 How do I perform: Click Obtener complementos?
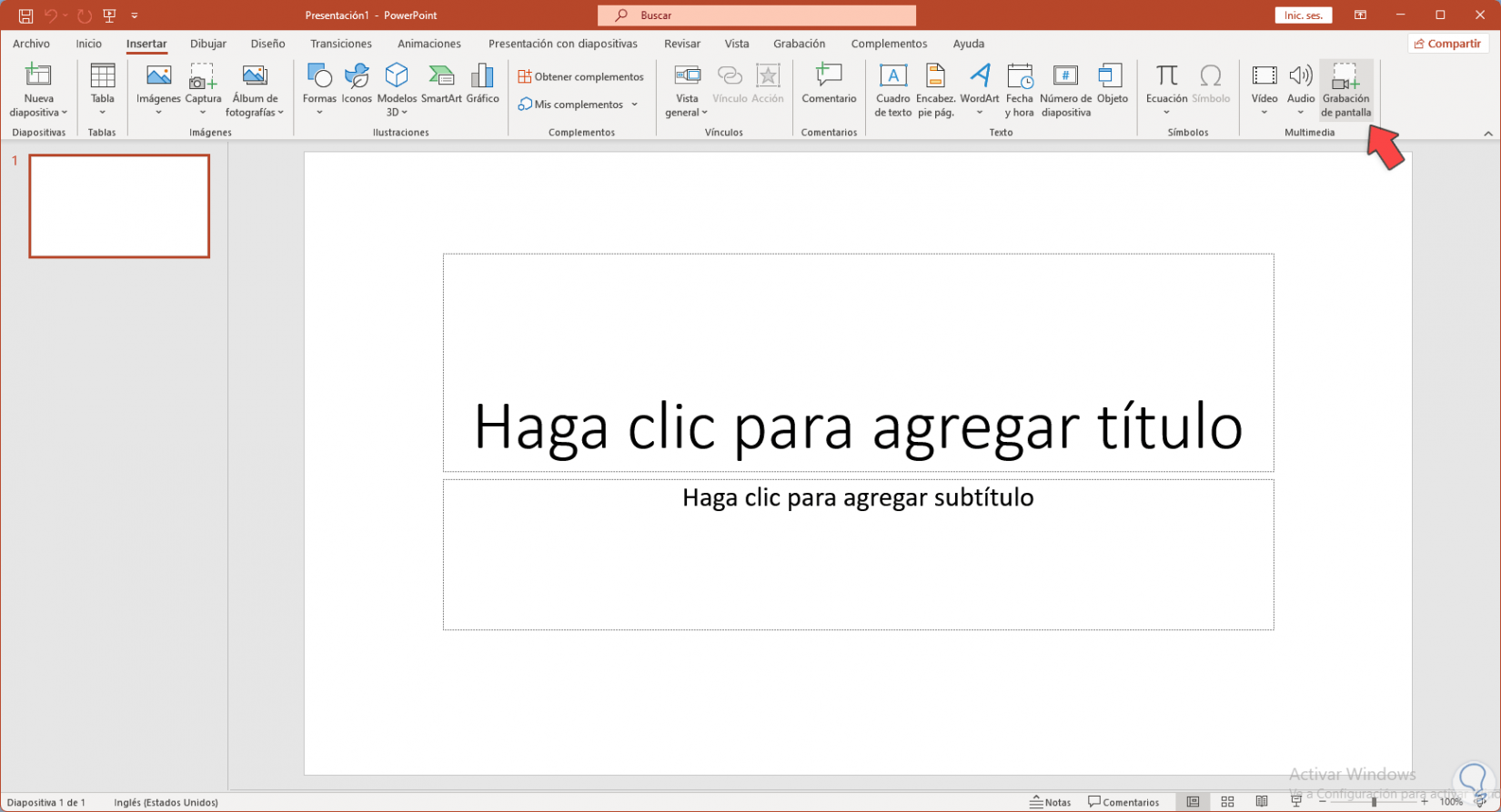581,76
